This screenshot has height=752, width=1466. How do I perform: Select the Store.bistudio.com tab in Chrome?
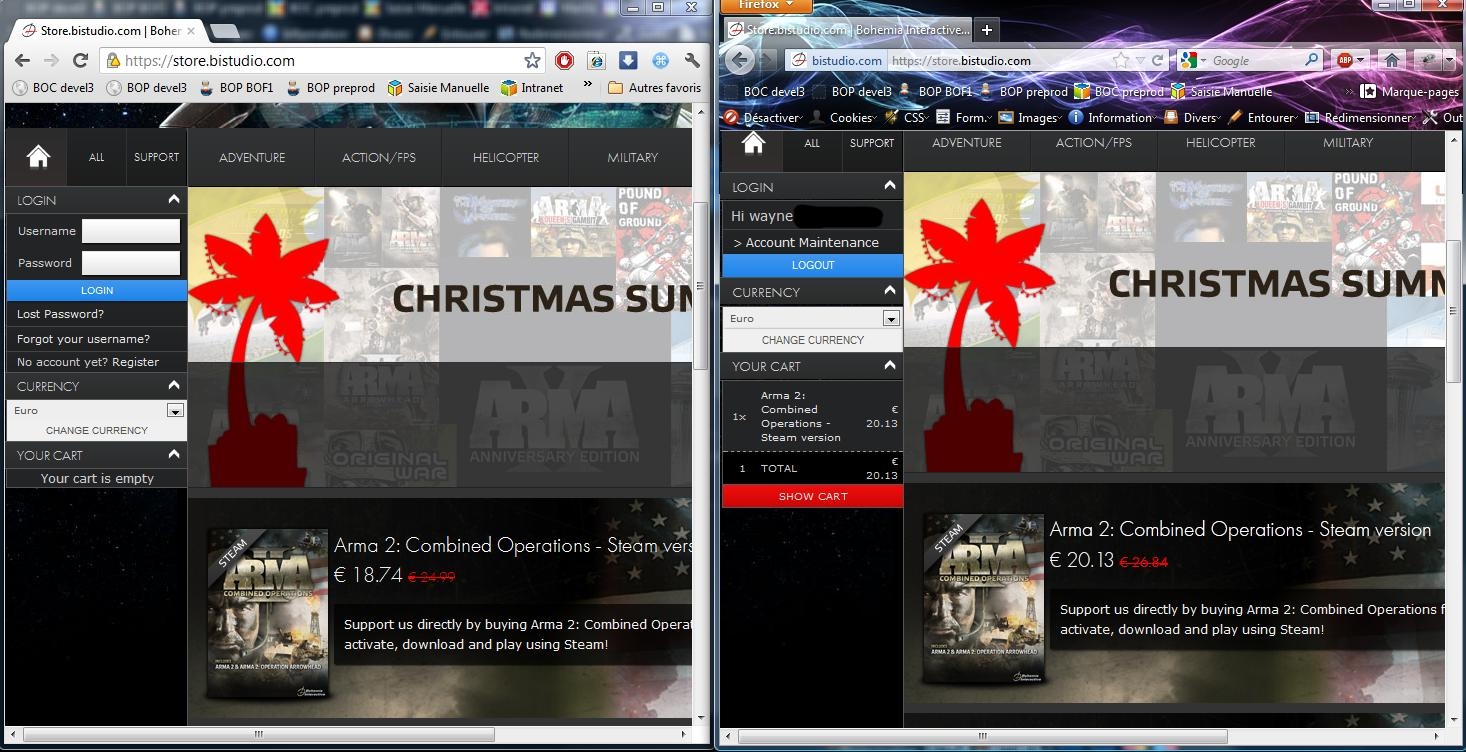pyautogui.click(x=108, y=31)
